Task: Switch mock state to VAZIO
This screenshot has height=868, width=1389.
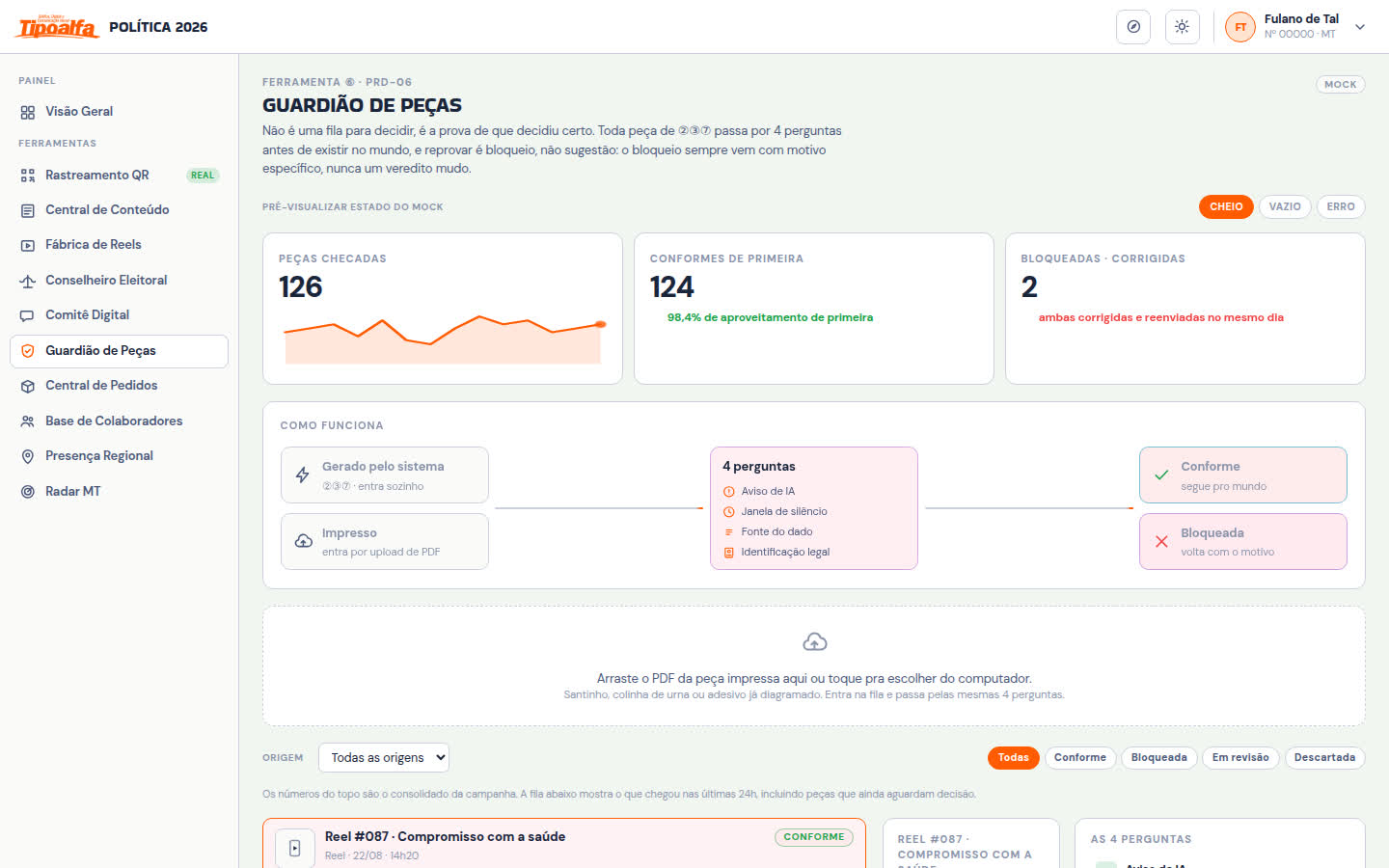Action: point(1285,206)
